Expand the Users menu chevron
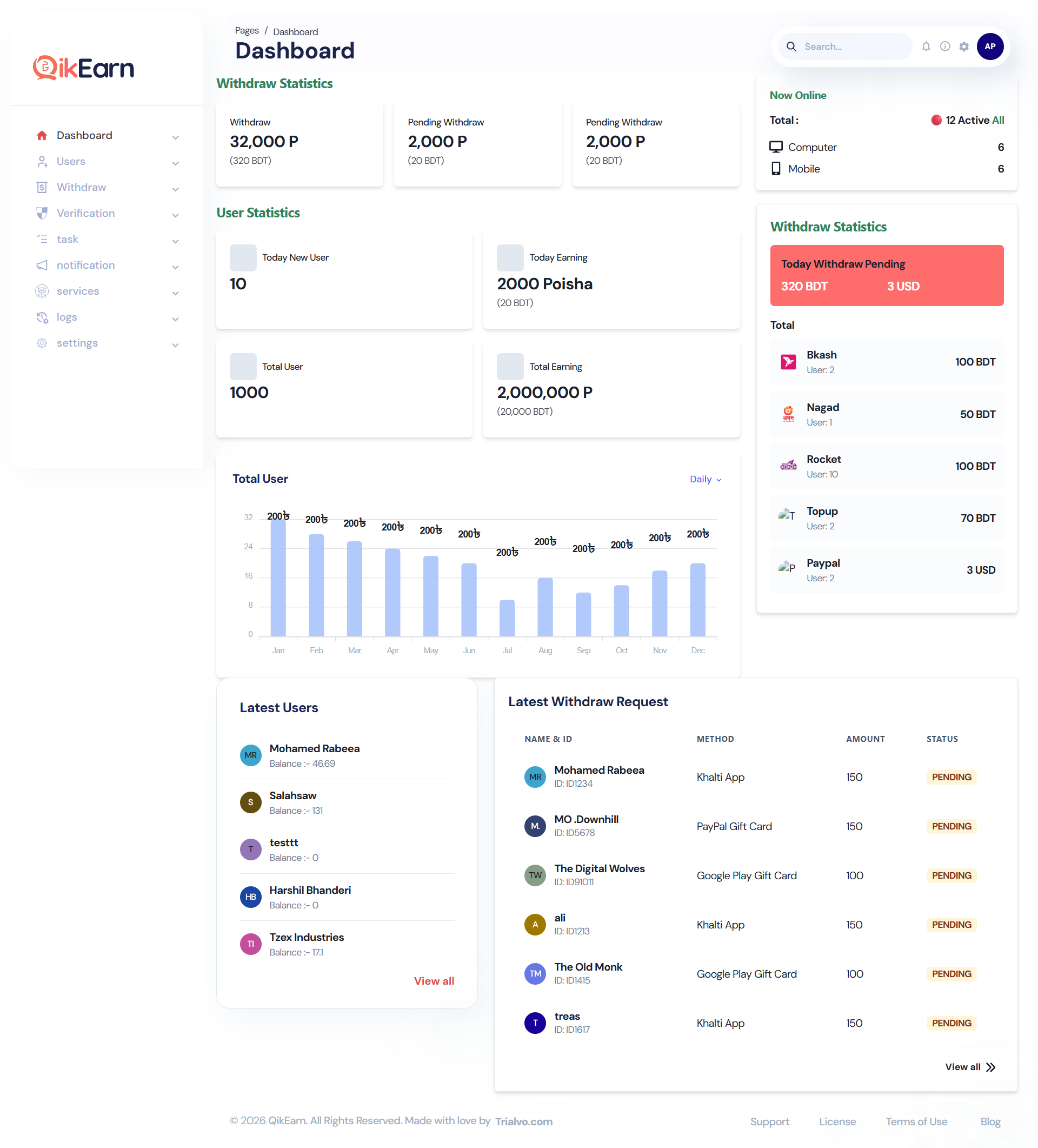The width and height of the screenshot is (1038, 1148). click(175, 163)
